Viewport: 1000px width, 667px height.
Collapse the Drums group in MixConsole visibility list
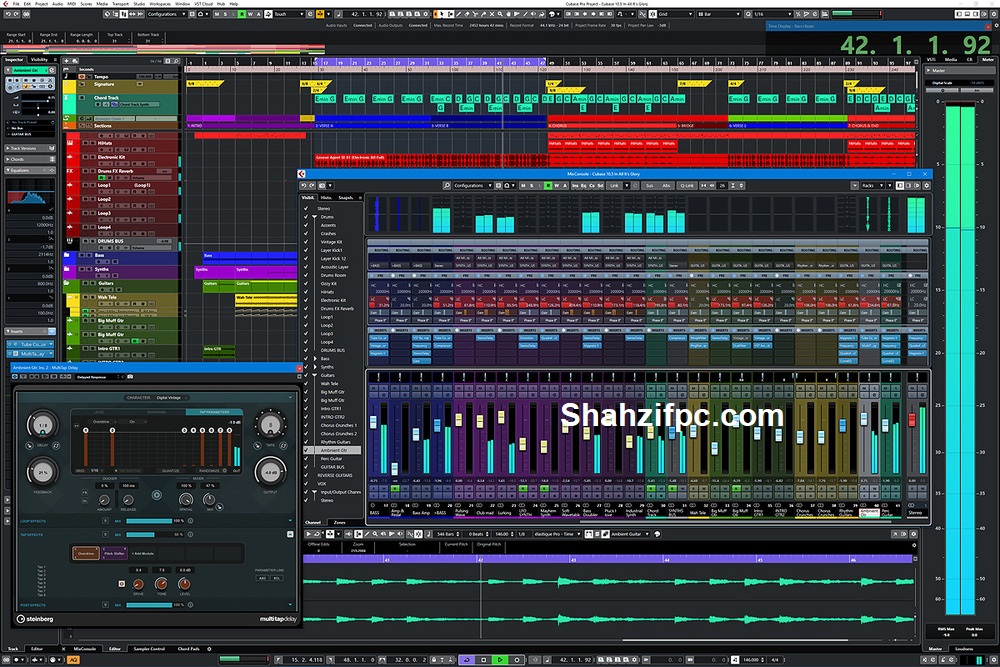313,214
